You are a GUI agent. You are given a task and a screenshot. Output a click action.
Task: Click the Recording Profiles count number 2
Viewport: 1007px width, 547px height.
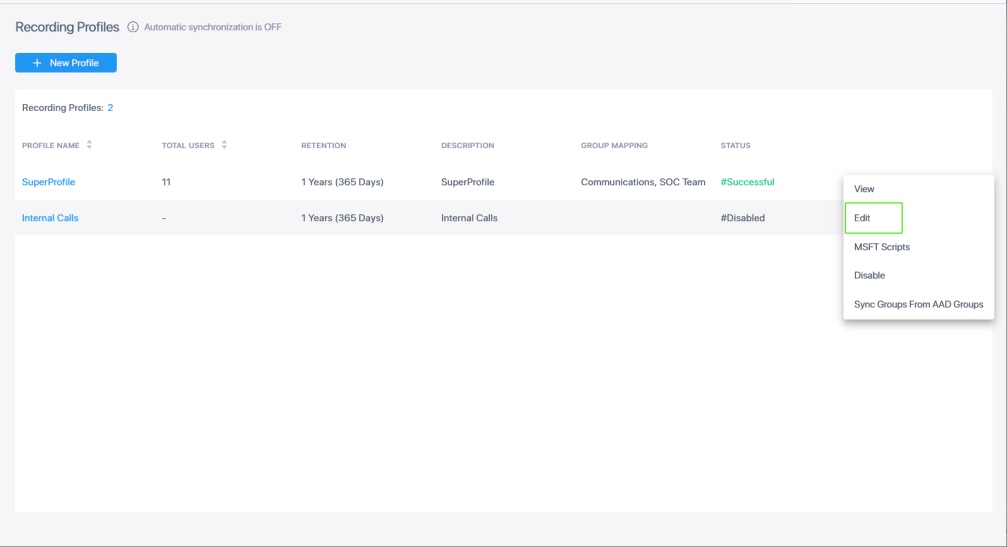[x=110, y=107]
